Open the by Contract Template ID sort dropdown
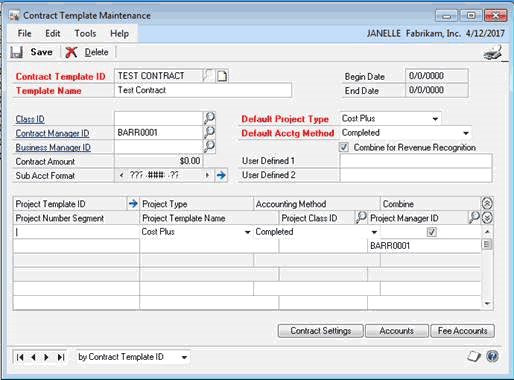The height and width of the screenshot is (380, 514). (184, 357)
